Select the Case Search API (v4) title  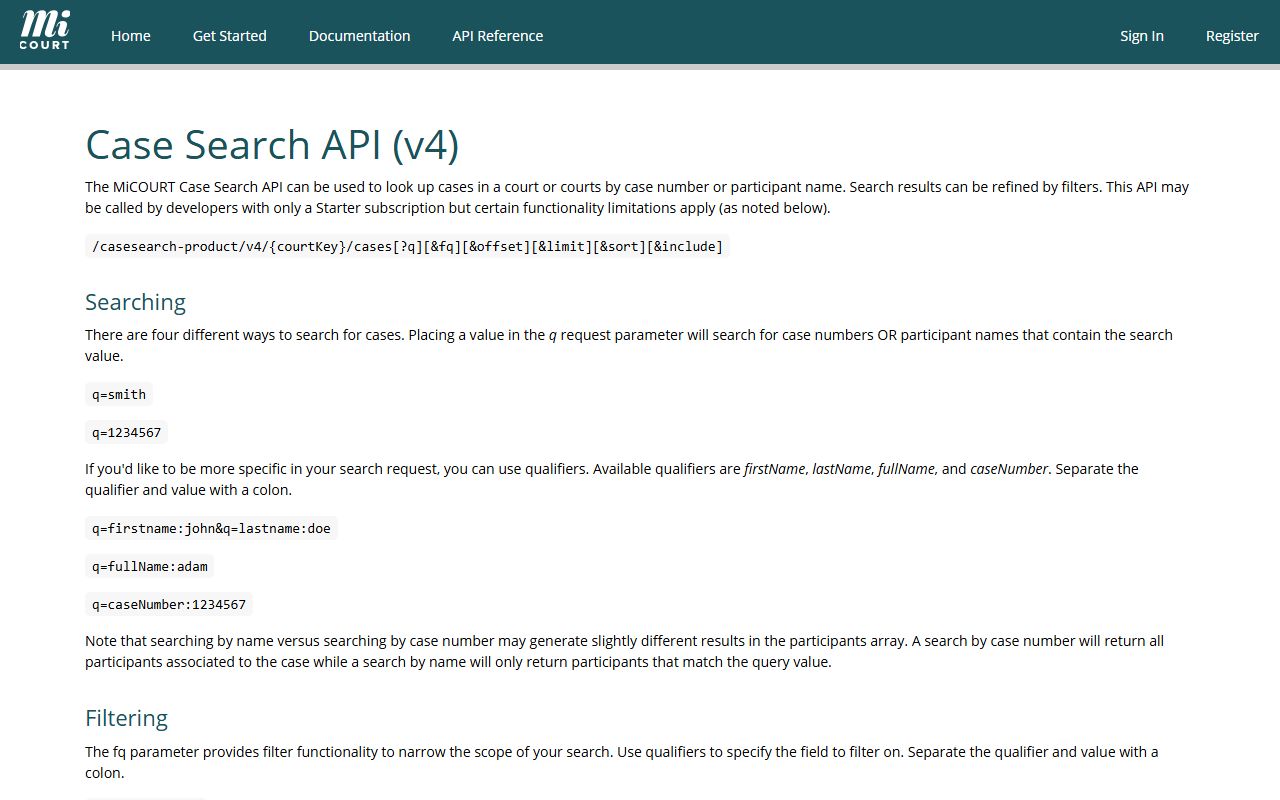[x=272, y=144]
